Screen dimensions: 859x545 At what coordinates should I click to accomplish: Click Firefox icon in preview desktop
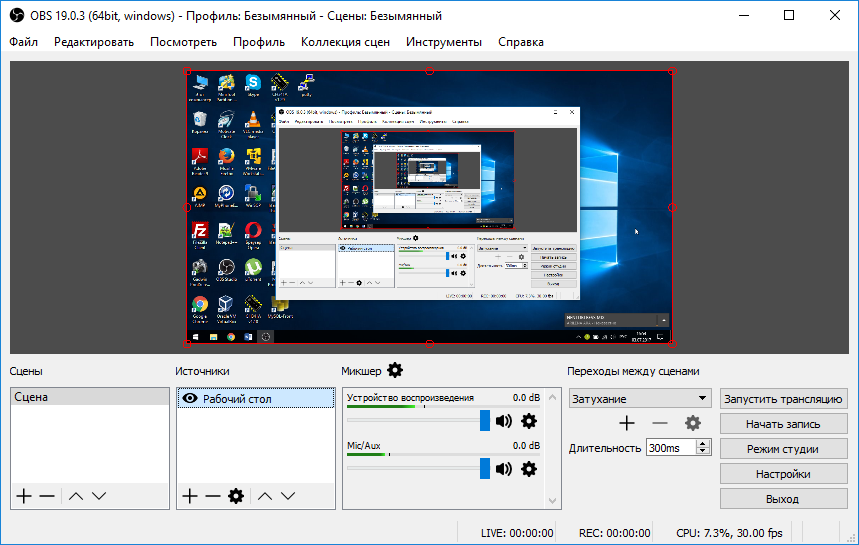click(x=226, y=157)
